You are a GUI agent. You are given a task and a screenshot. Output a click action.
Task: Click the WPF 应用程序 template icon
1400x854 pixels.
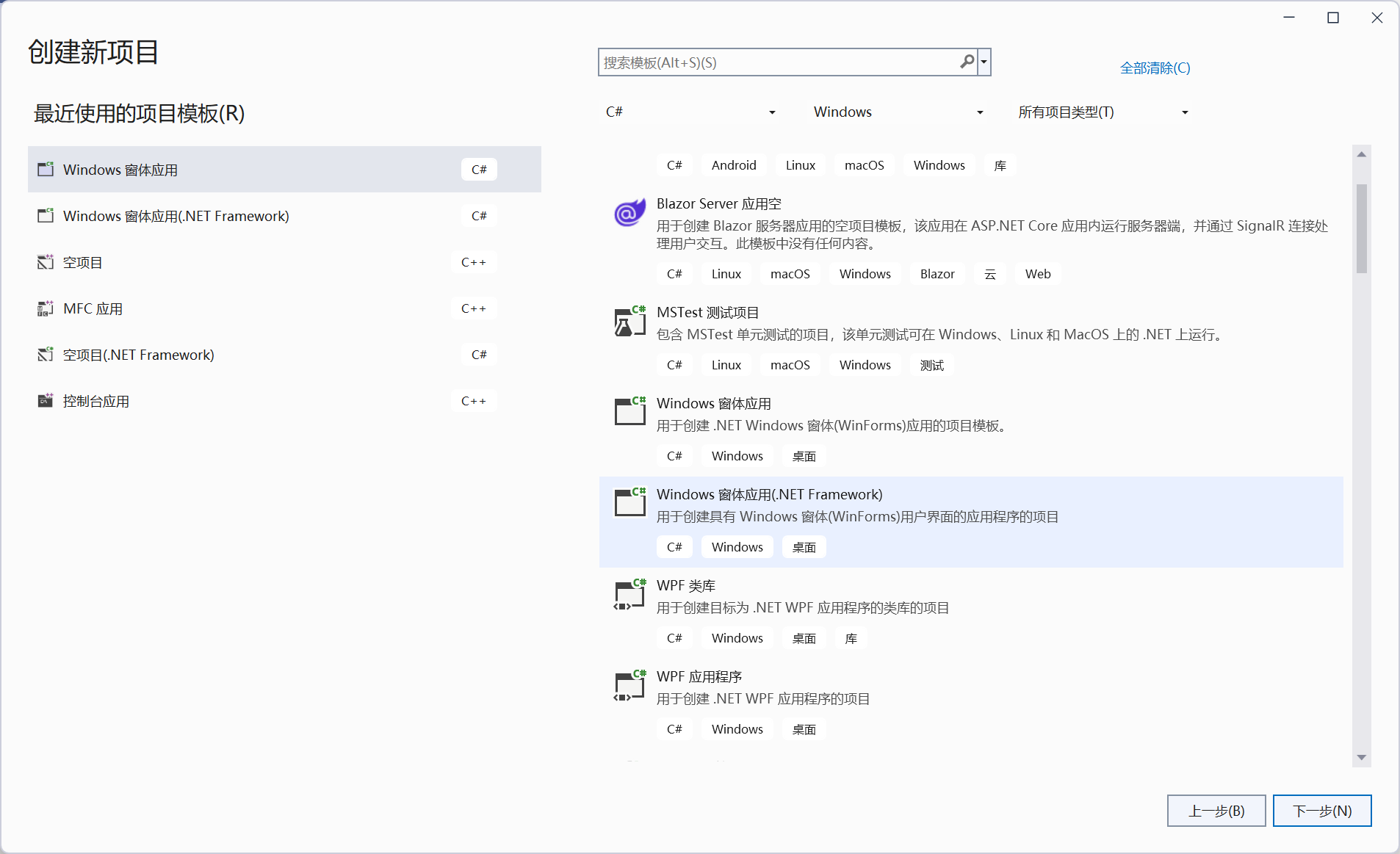tap(629, 686)
